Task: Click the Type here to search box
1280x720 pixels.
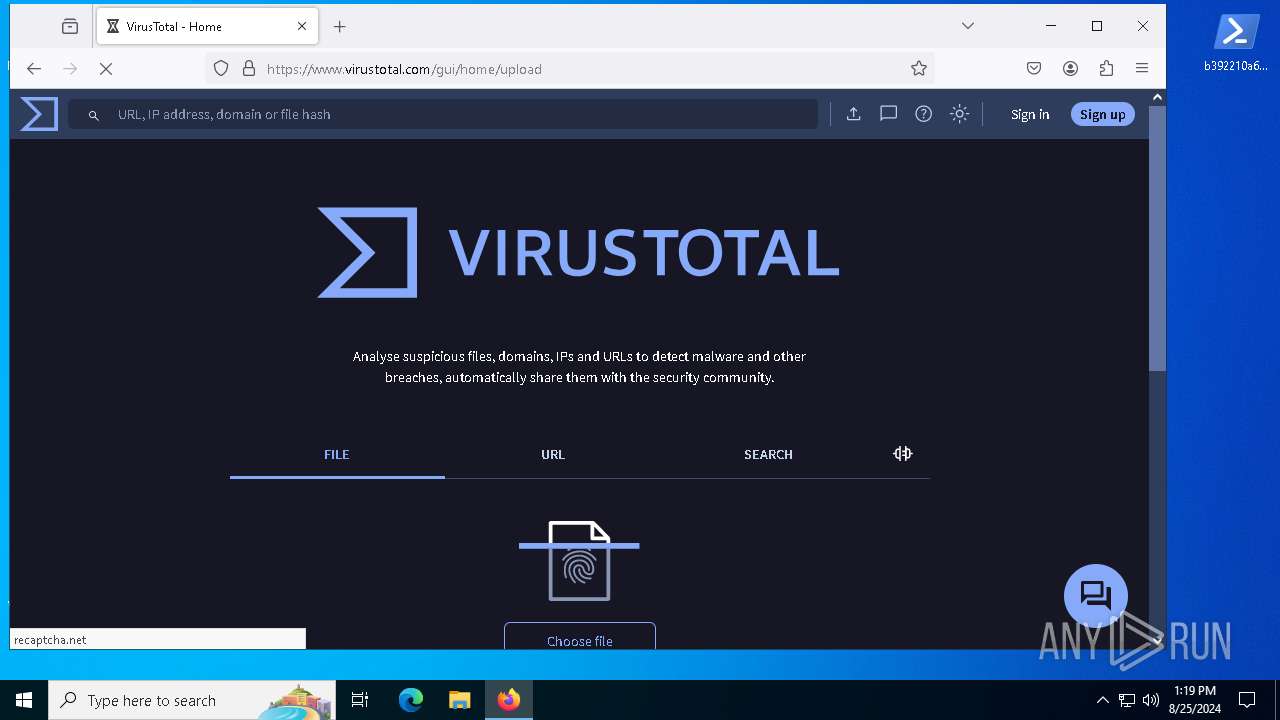Action: [192, 700]
